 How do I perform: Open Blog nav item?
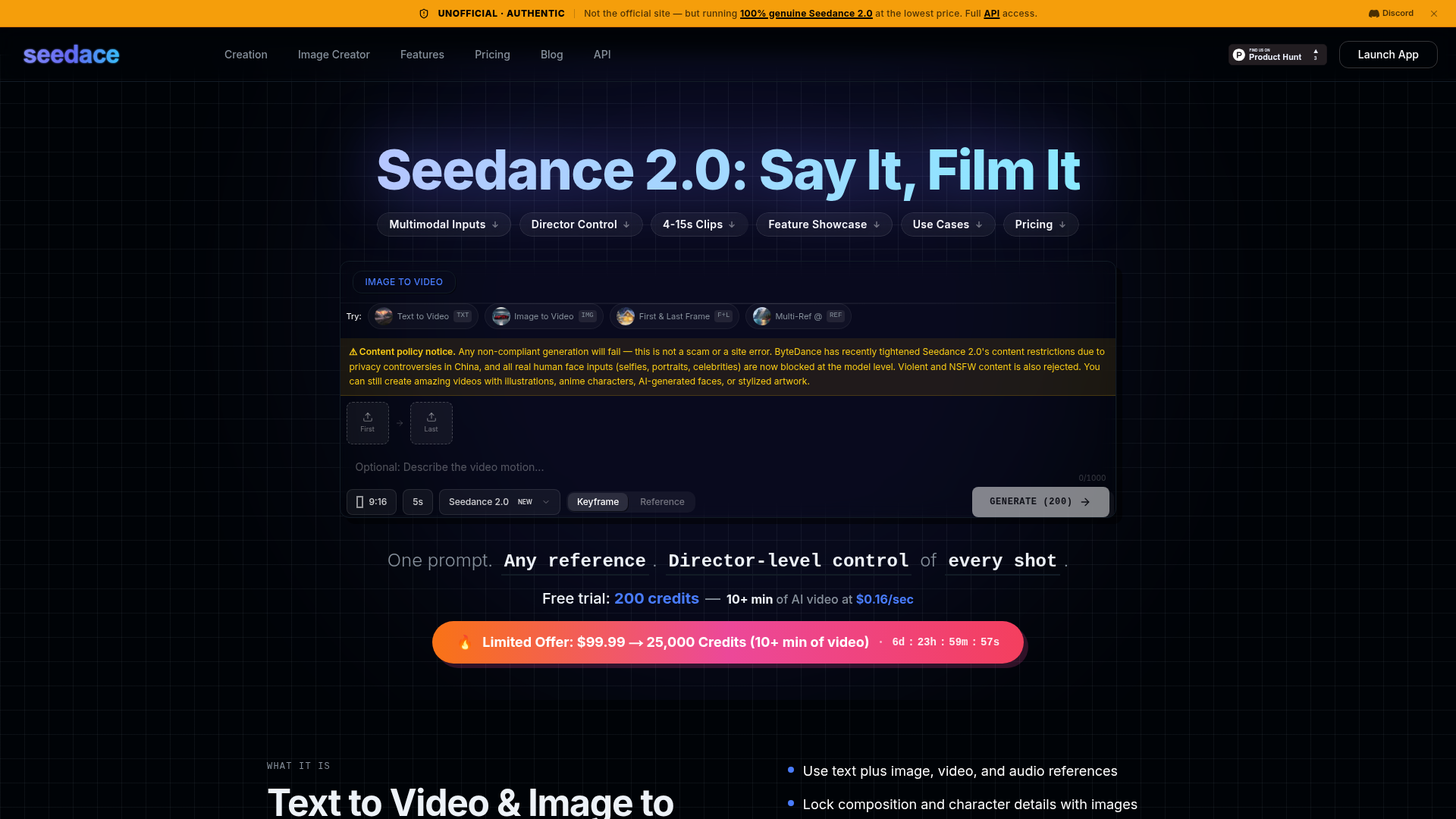[x=552, y=55]
